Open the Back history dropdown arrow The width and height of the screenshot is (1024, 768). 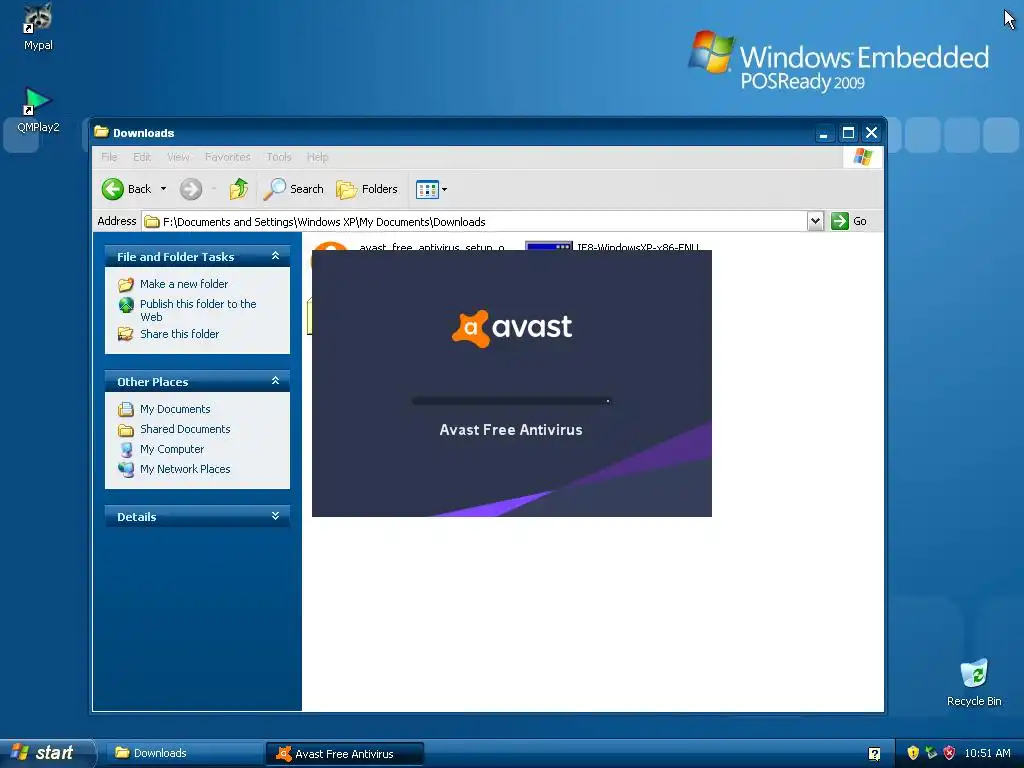pos(163,189)
